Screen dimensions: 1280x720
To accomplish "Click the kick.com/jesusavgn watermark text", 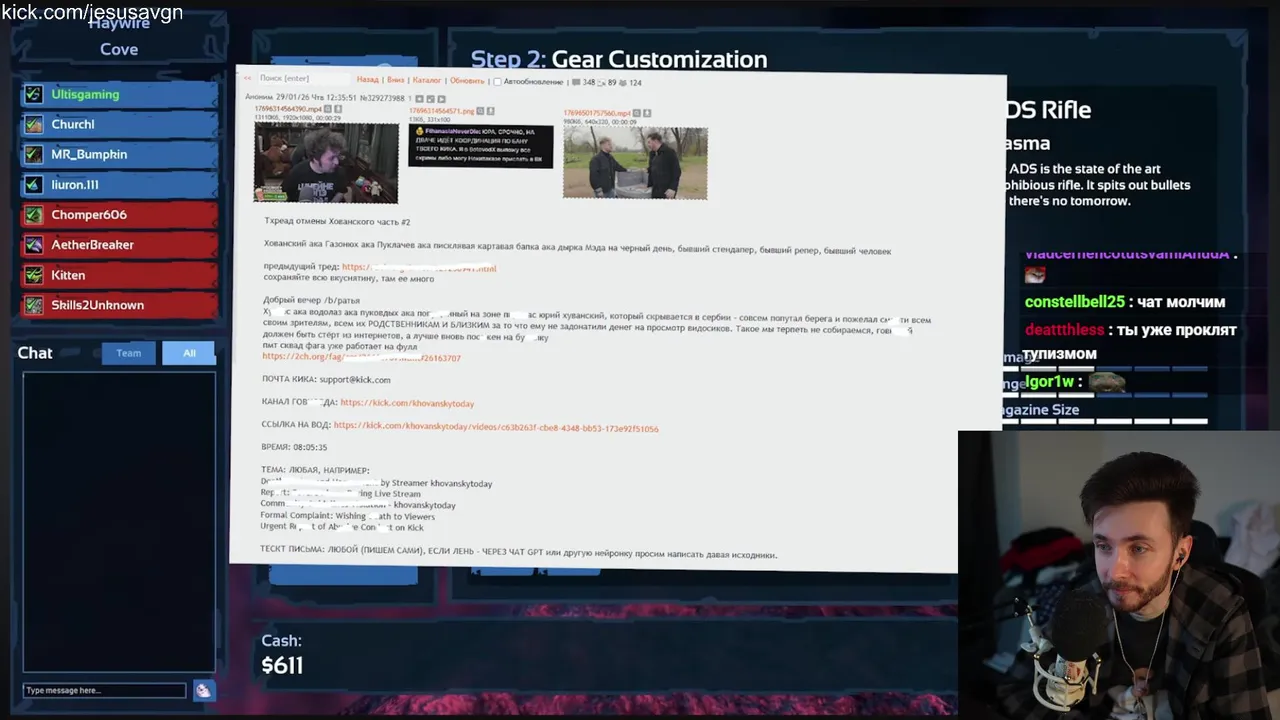I will coord(92,12).
